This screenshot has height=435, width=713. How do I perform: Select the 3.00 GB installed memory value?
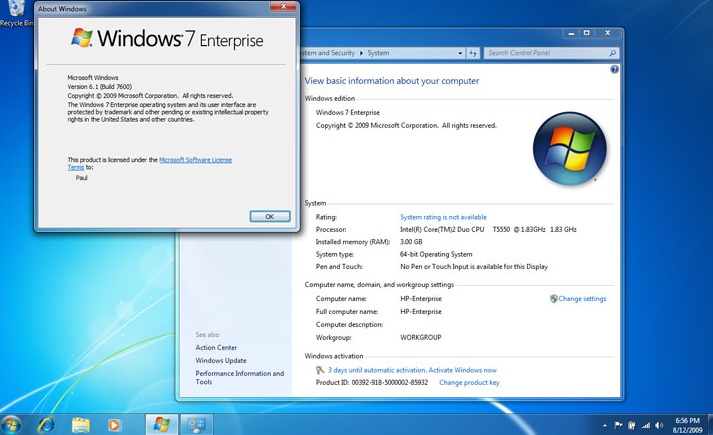411,242
